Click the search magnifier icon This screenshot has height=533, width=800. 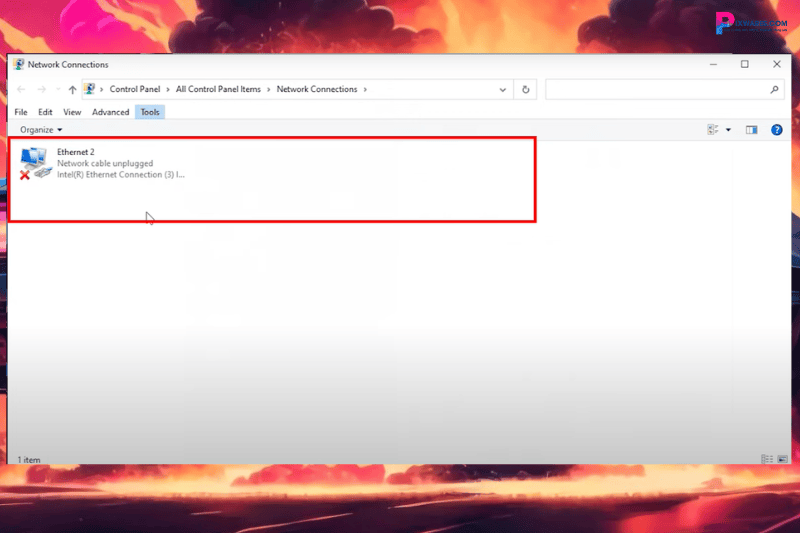775,89
